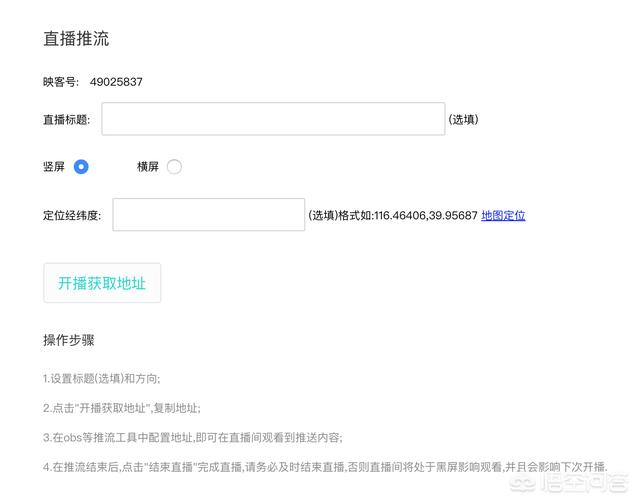This screenshot has width=640, height=504.
Task: Click step 3 text mentioning obs
Action: [193, 437]
